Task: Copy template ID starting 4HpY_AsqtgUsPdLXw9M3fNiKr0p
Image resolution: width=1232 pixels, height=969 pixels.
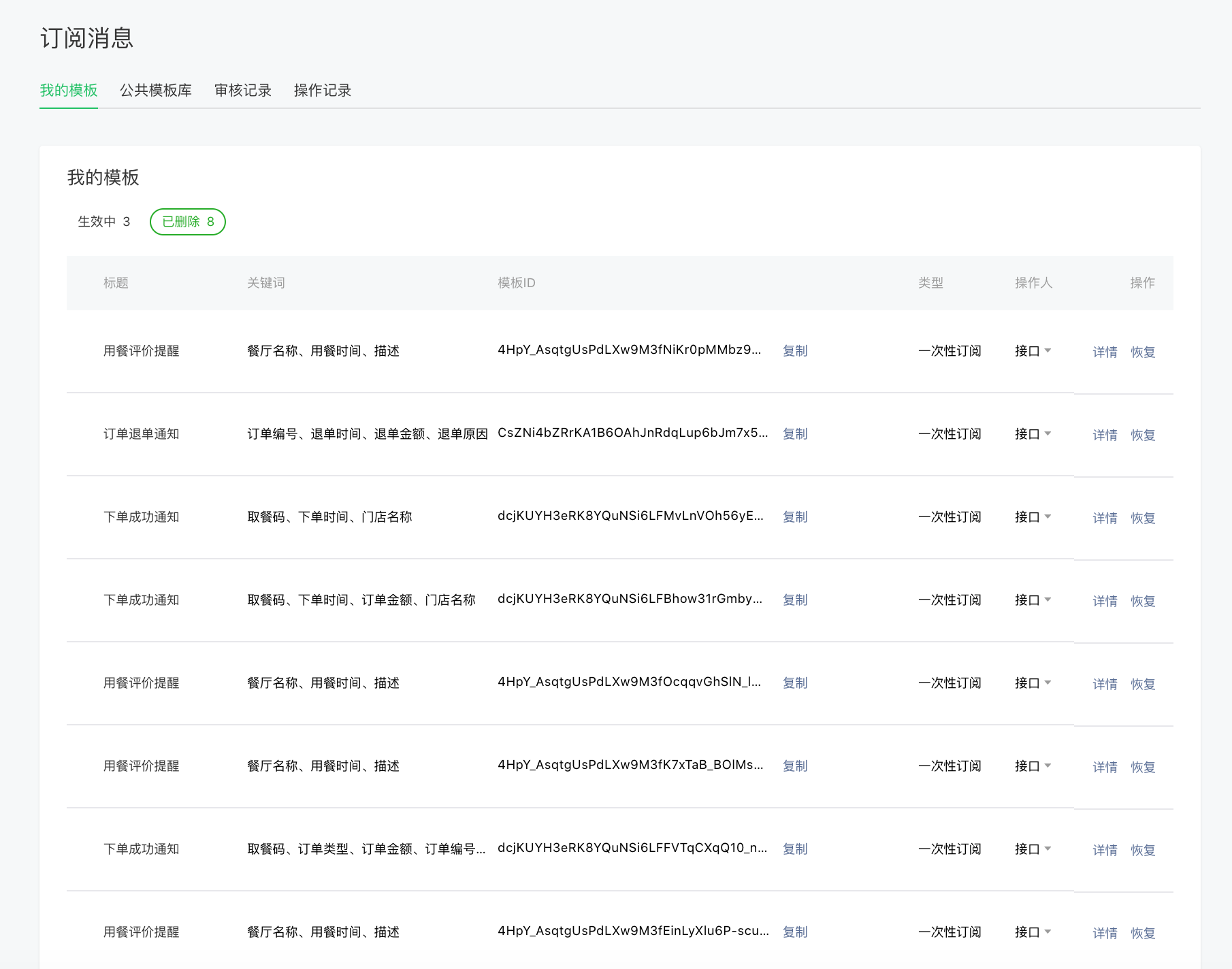Action: coord(795,351)
